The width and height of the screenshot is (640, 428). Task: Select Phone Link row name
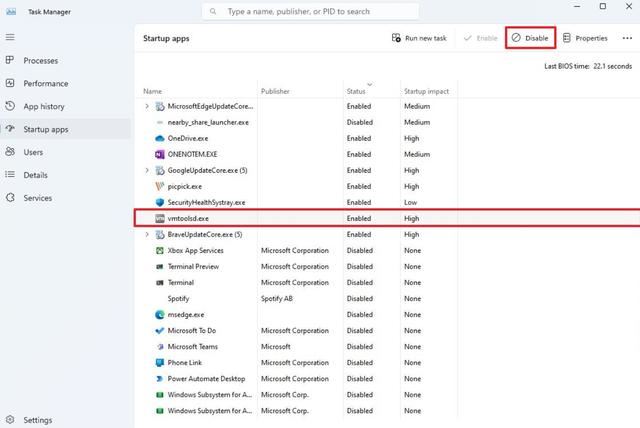pos(184,362)
